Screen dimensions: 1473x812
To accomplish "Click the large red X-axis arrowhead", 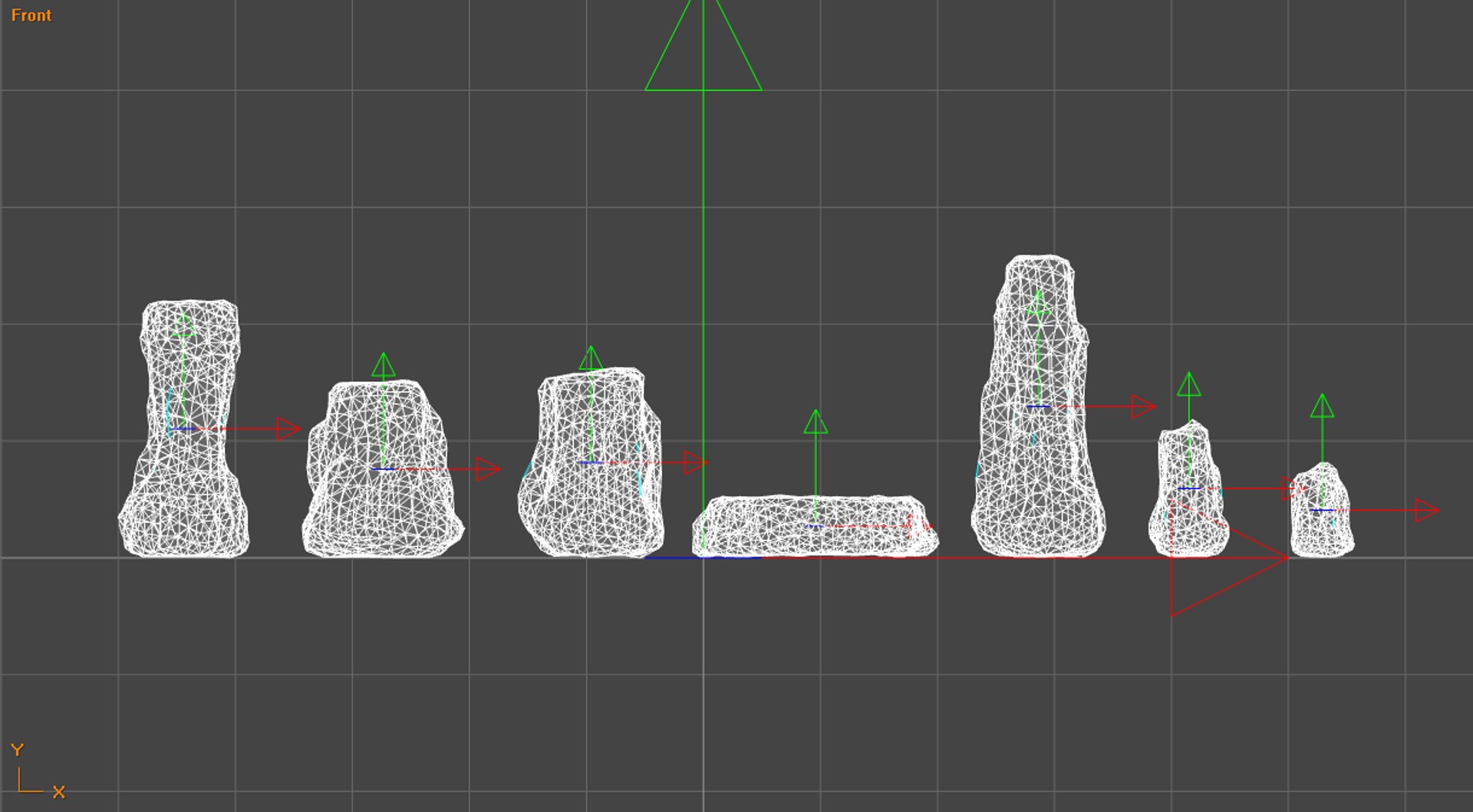I will 1229,558.
